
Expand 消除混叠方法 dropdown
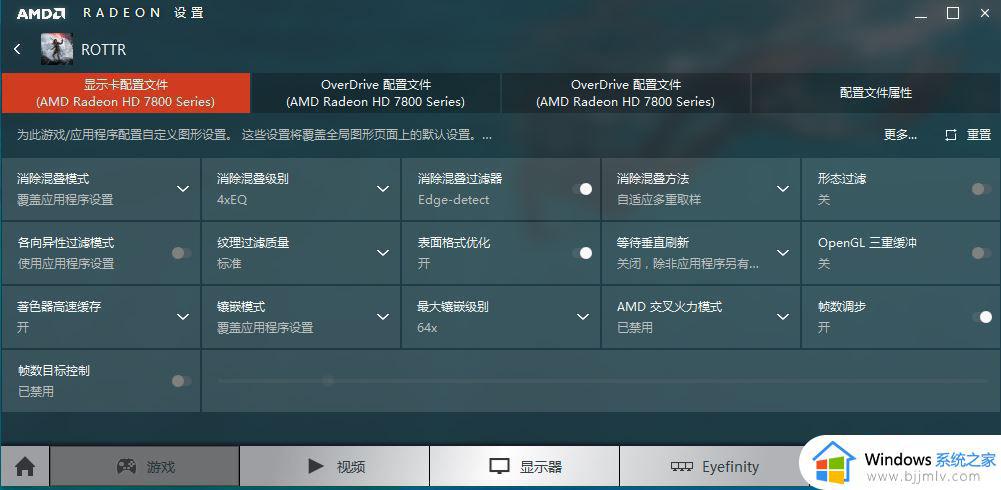(783, 189)
